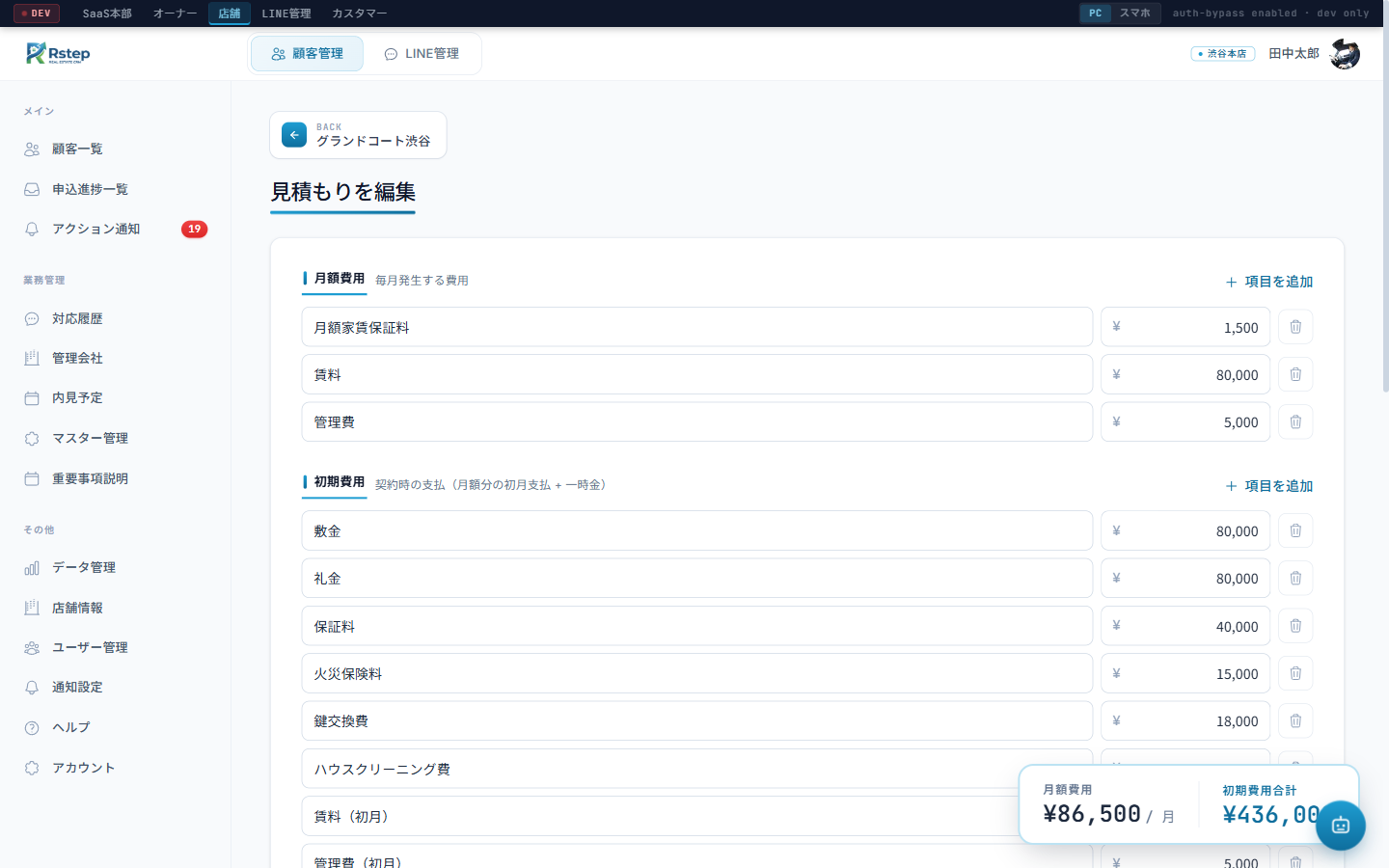Delete the 火災保険料 row
Image resolution: width=1389 pixels, height=868 pixels.
coord(1295,673)
